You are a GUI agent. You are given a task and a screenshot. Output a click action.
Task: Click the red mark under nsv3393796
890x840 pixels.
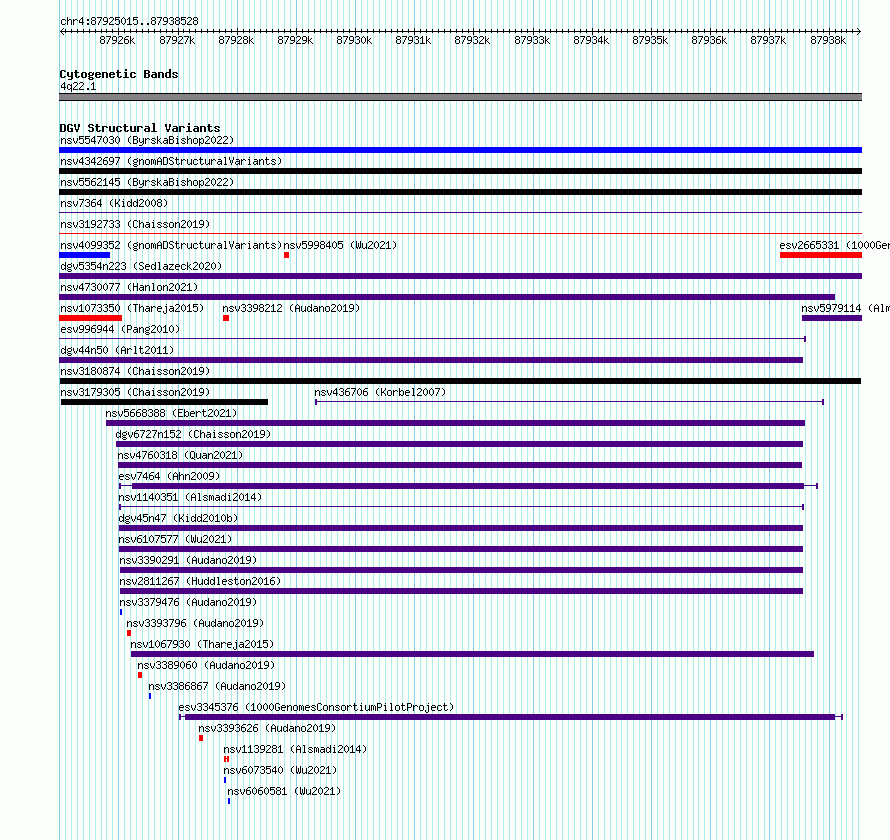[x=129, y=633]
